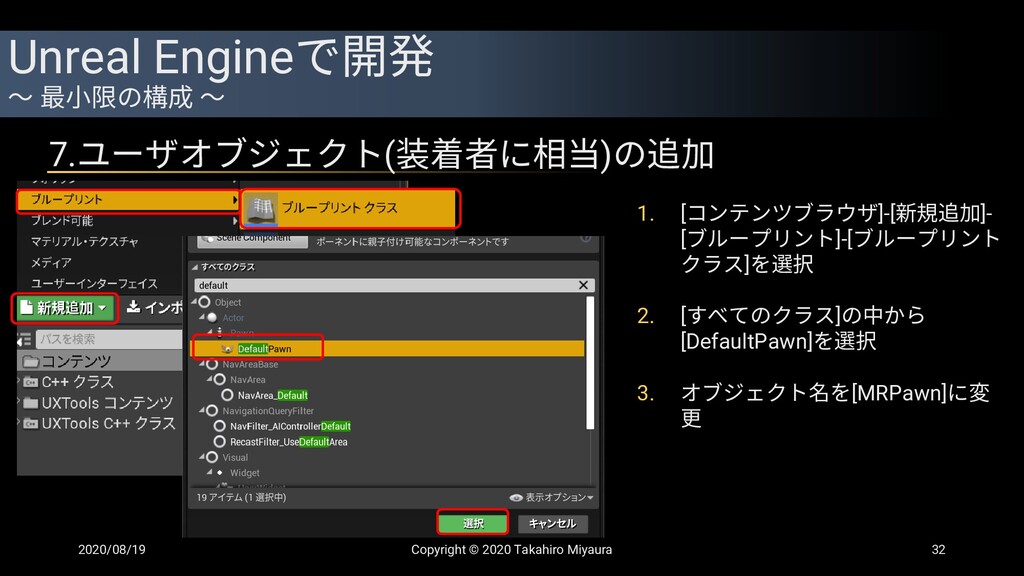Click the 新規追加 button
The width and height of the screenshot is (1024, 576).
pyautogui.click(x=65, y=308)
